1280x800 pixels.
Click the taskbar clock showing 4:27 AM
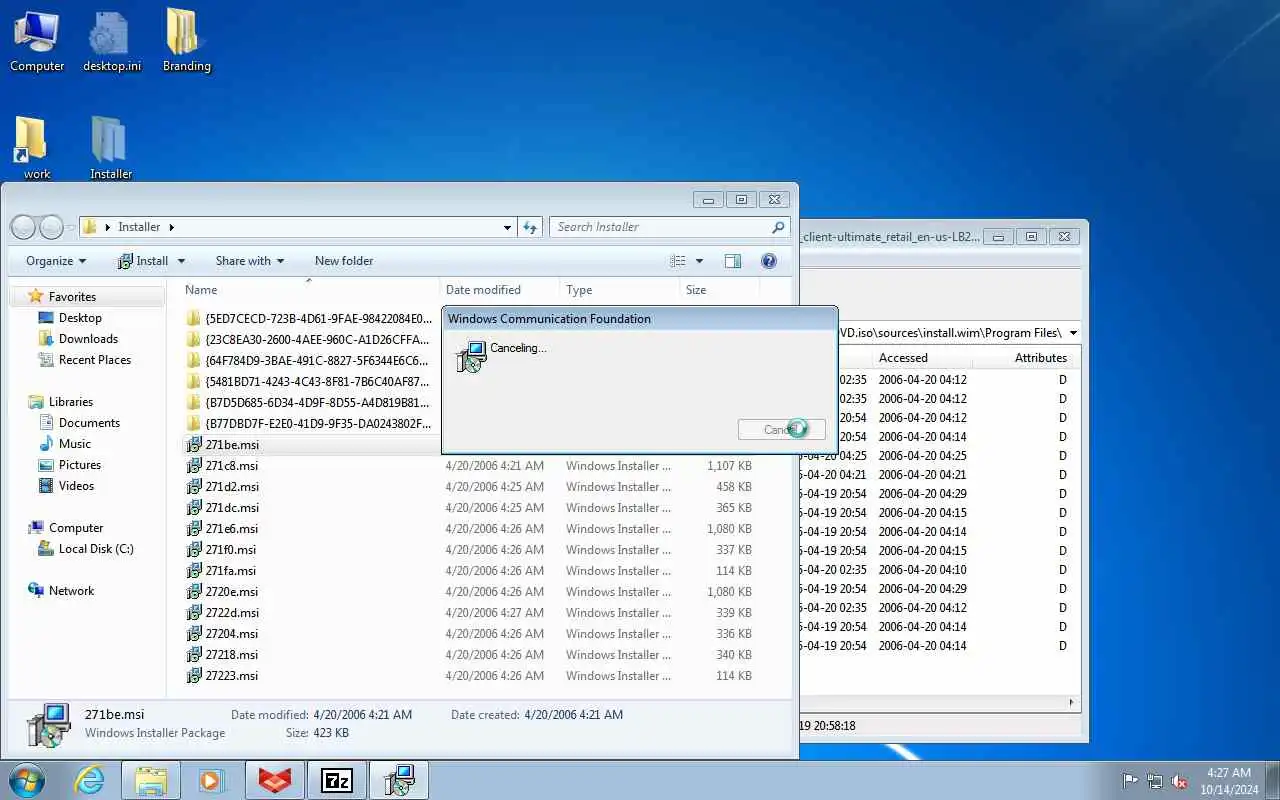coord(1229,781)
